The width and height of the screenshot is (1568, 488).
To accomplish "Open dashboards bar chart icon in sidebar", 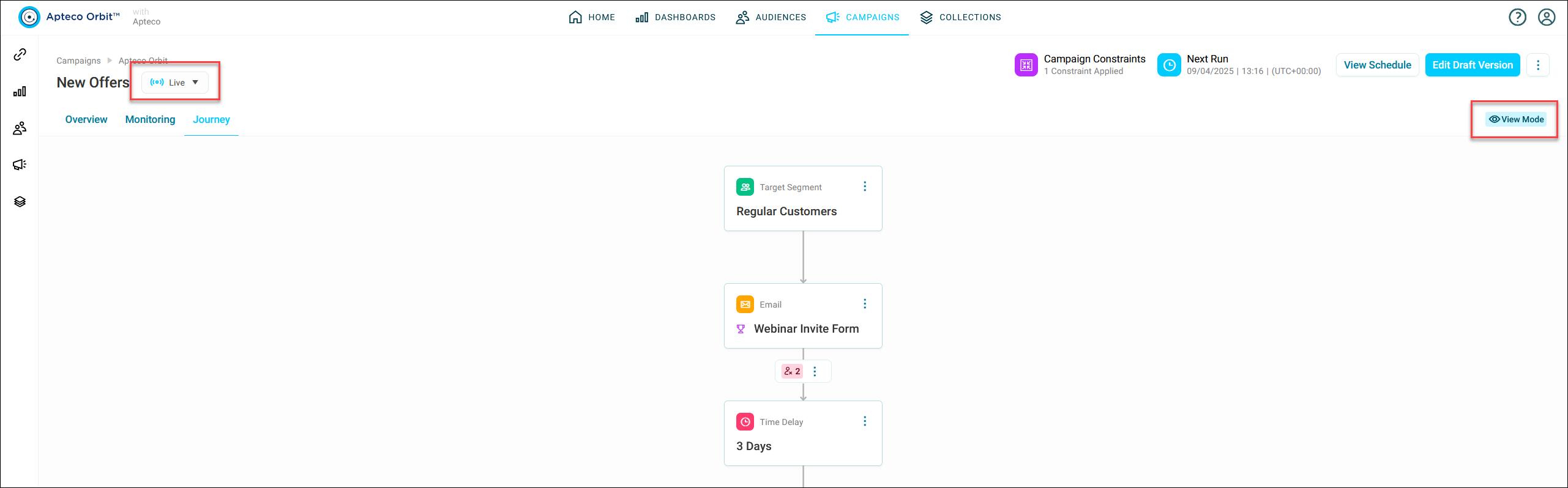I will [20, 91].
